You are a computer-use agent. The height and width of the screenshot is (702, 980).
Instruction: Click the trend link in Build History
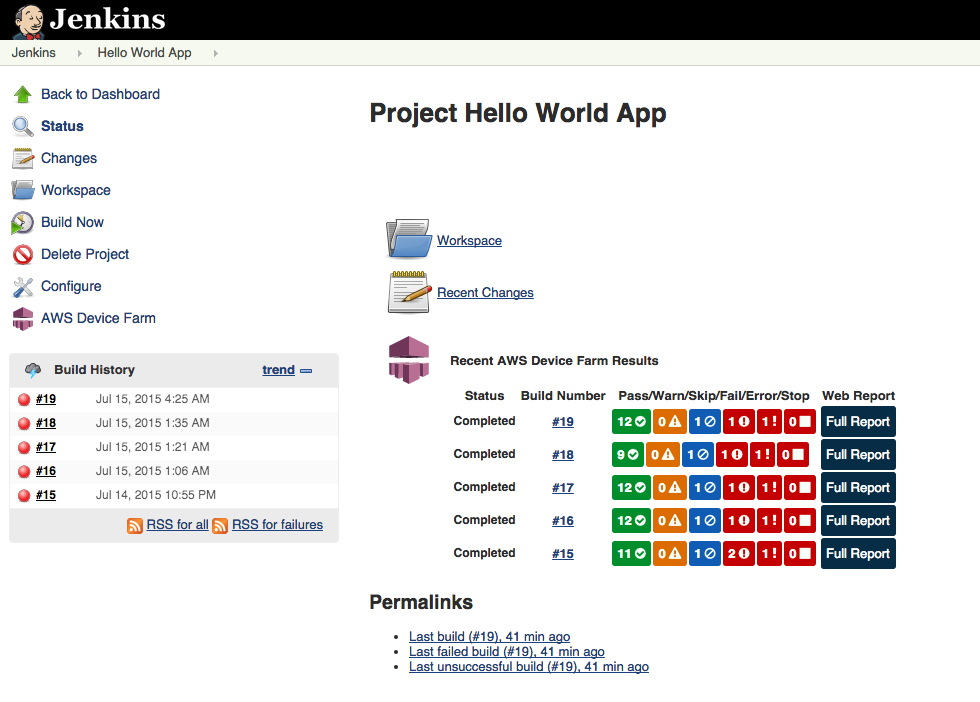pyautogui.click(x=278, y=370)
